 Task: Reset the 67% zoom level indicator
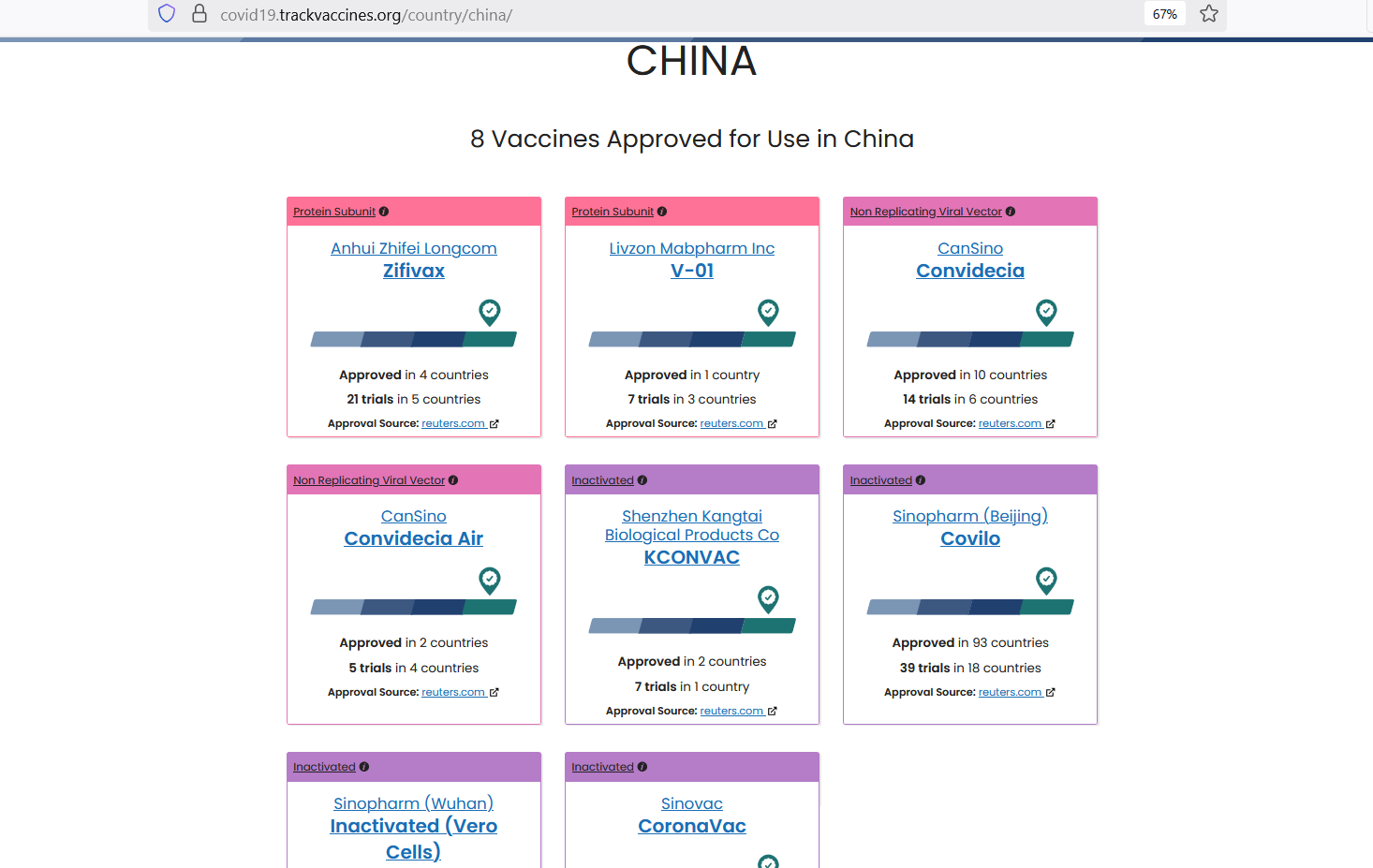coord(1165,14)
